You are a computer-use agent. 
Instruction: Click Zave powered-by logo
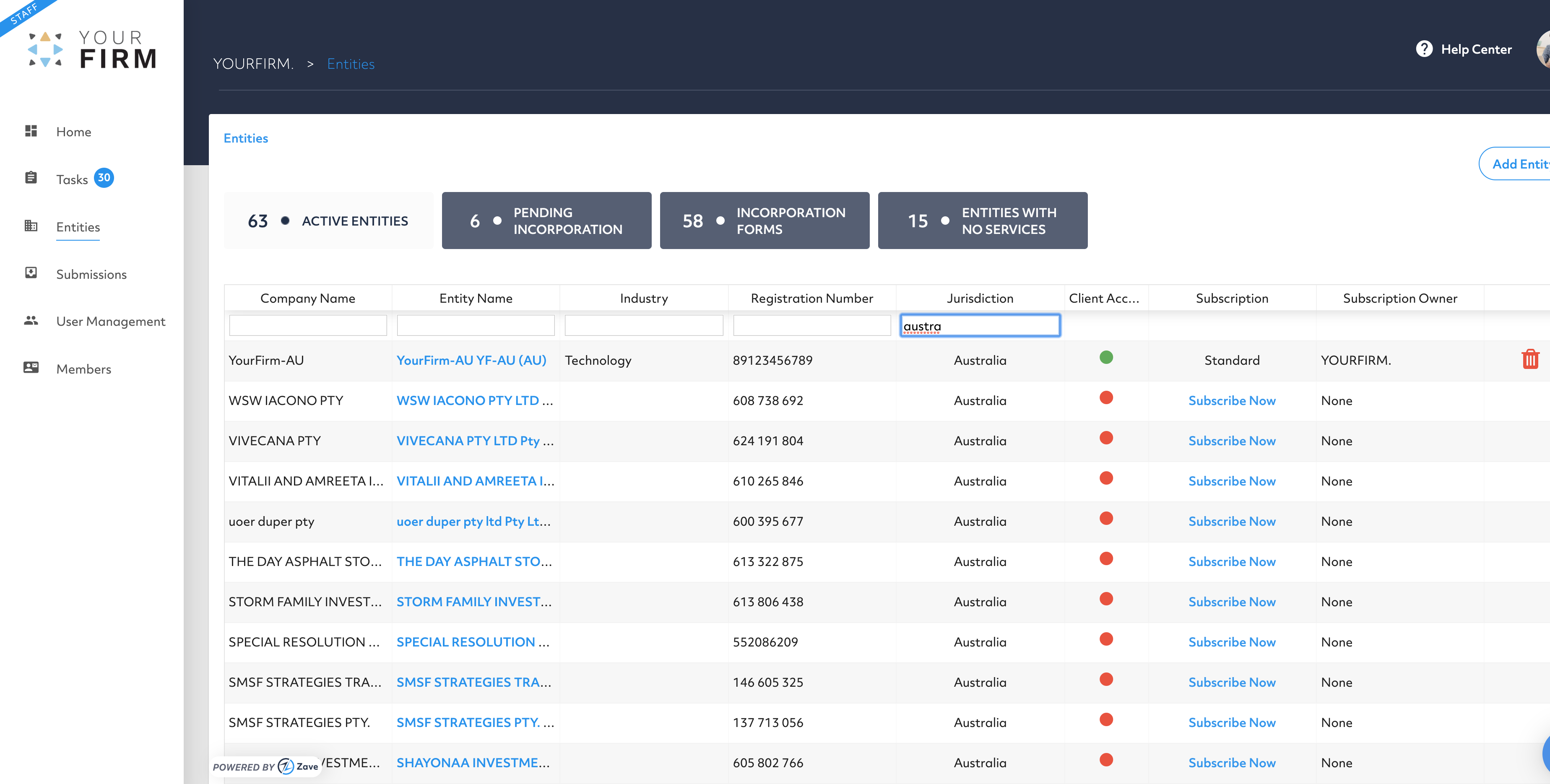click(299, 766)
